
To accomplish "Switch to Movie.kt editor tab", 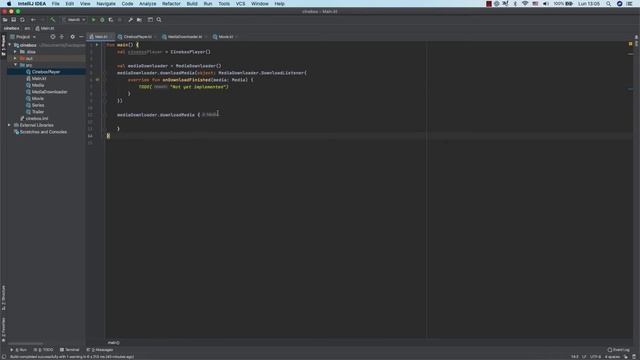I will tap(225, 37).
